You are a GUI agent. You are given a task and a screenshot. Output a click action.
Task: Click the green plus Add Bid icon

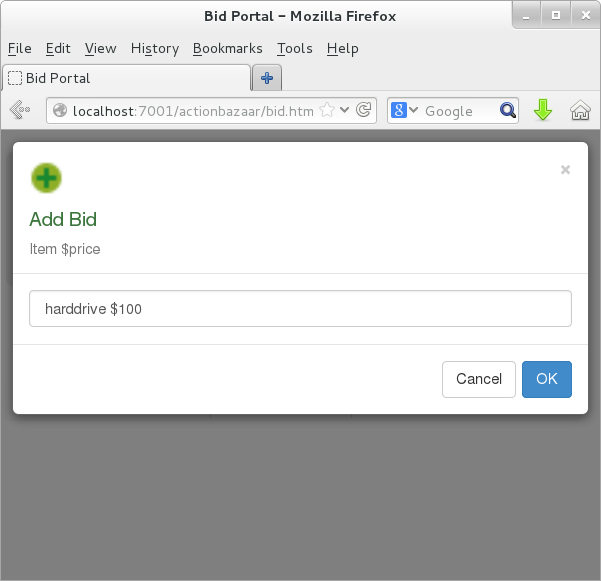46,178
